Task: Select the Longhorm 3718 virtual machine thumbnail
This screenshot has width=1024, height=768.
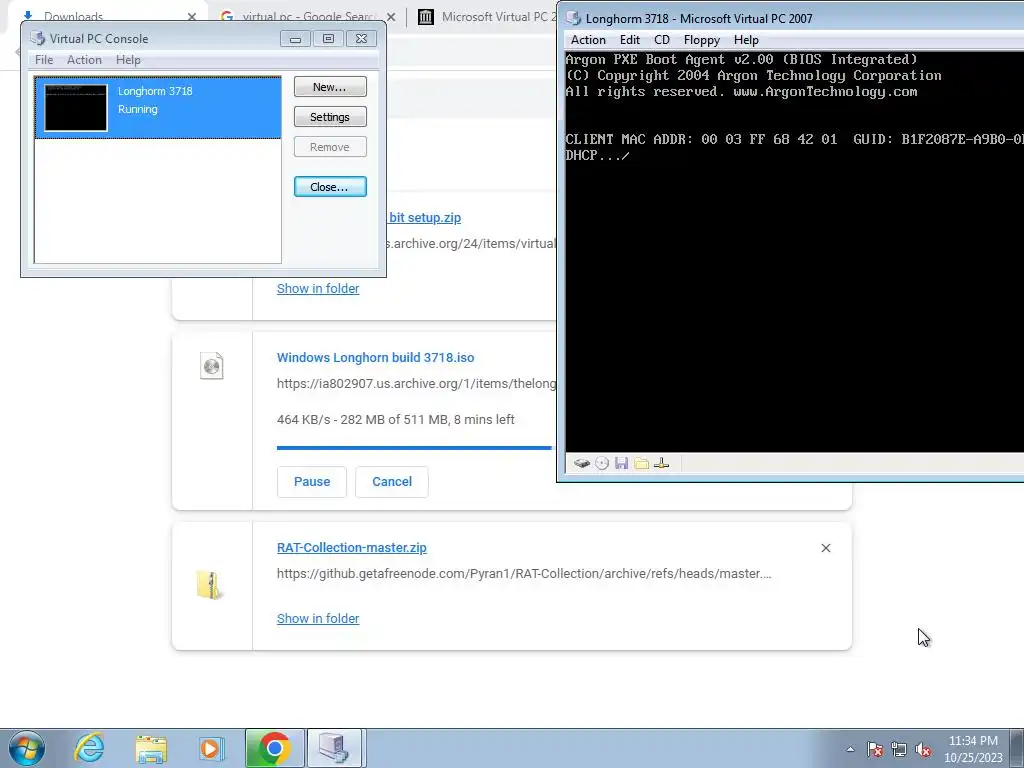Action: tap(76, 108)
